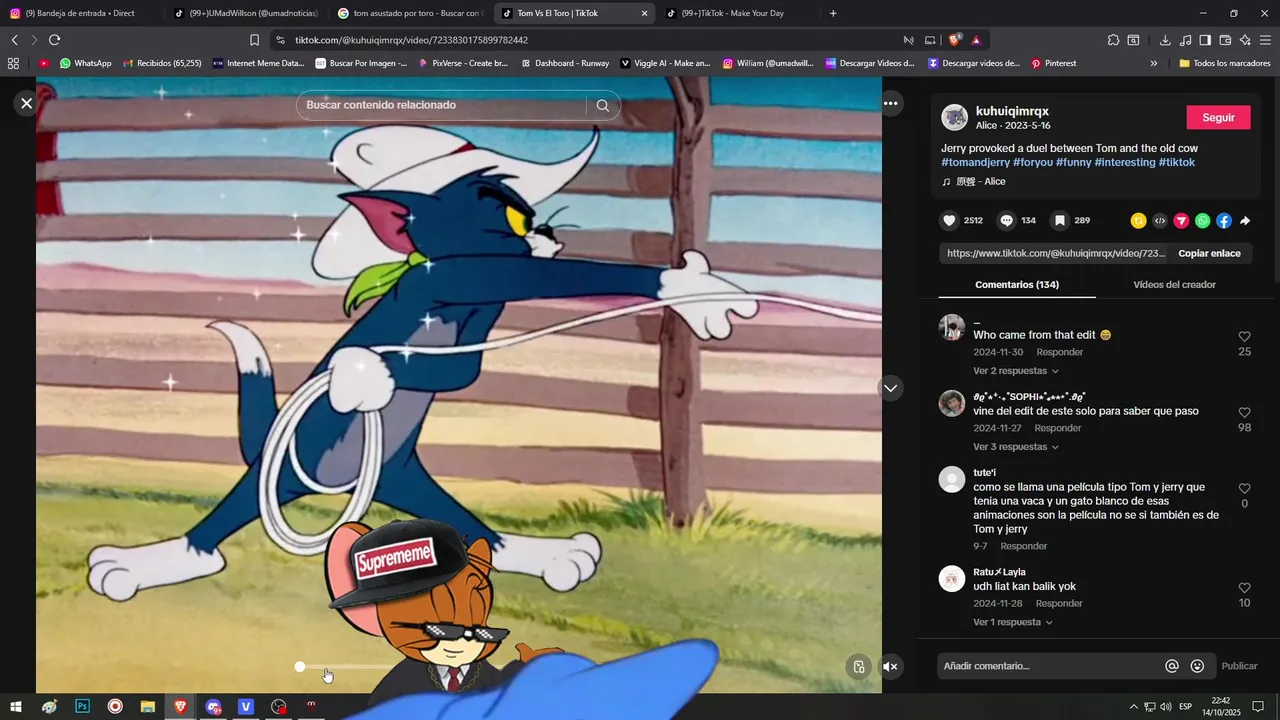The image size is (1280, 720).
Task: Unmute the video sound
Action: click(890, 667)
